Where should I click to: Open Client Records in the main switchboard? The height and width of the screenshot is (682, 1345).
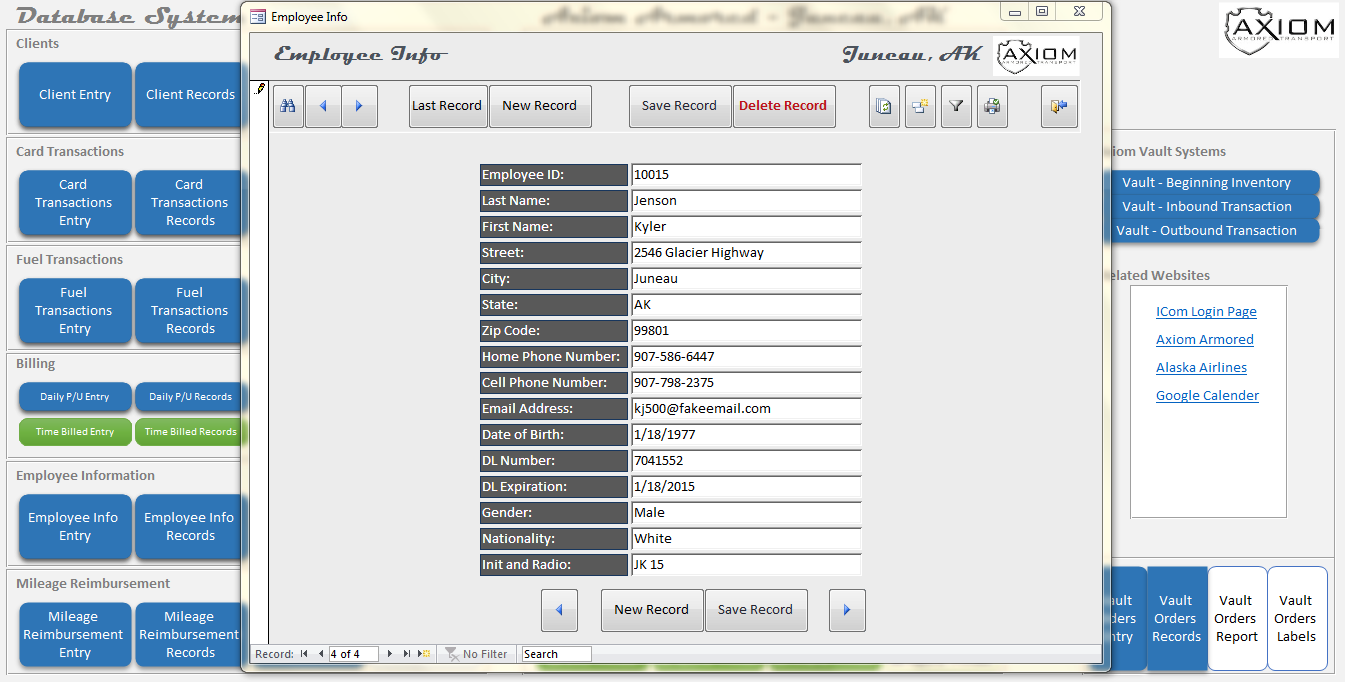click(x=189, y=95)
